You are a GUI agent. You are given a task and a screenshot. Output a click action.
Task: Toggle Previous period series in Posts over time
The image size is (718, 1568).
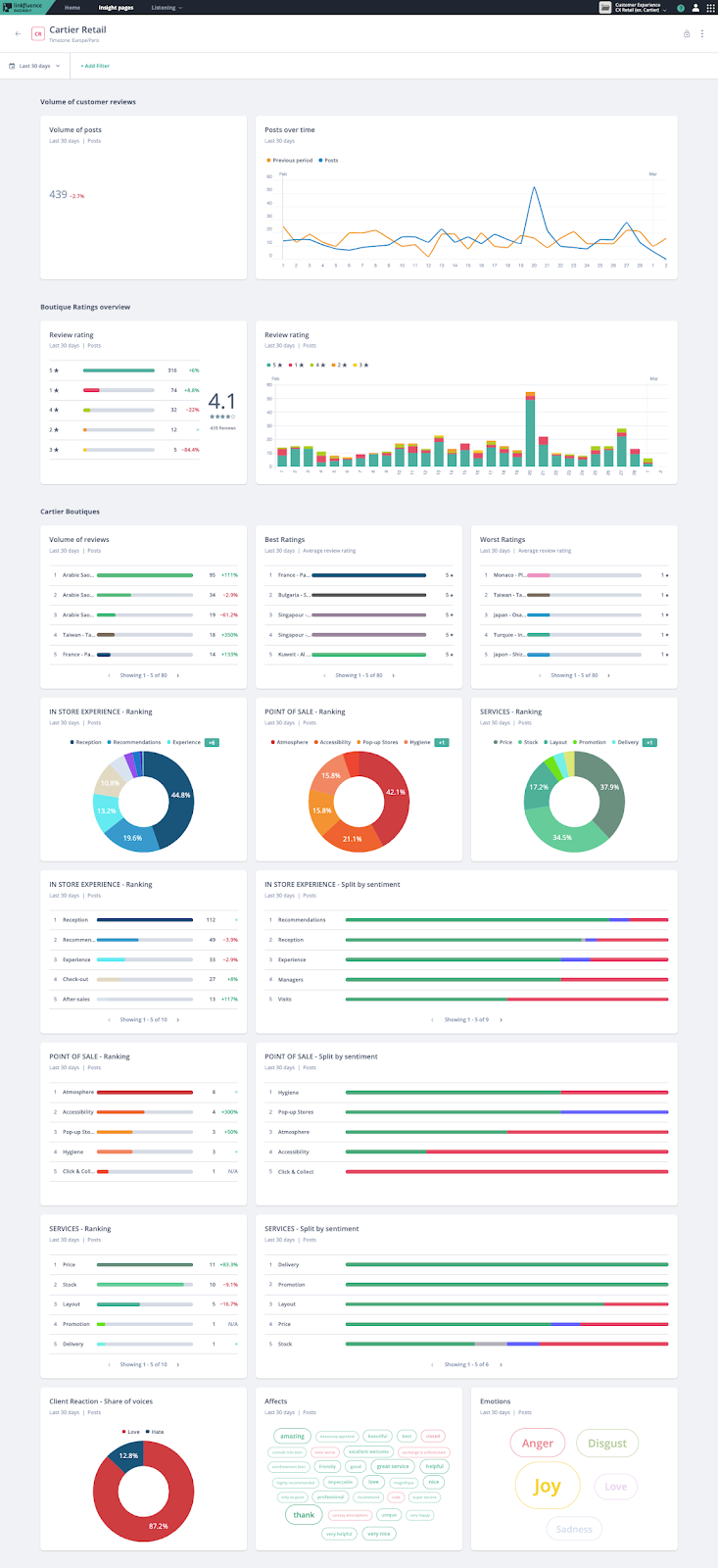289,160
